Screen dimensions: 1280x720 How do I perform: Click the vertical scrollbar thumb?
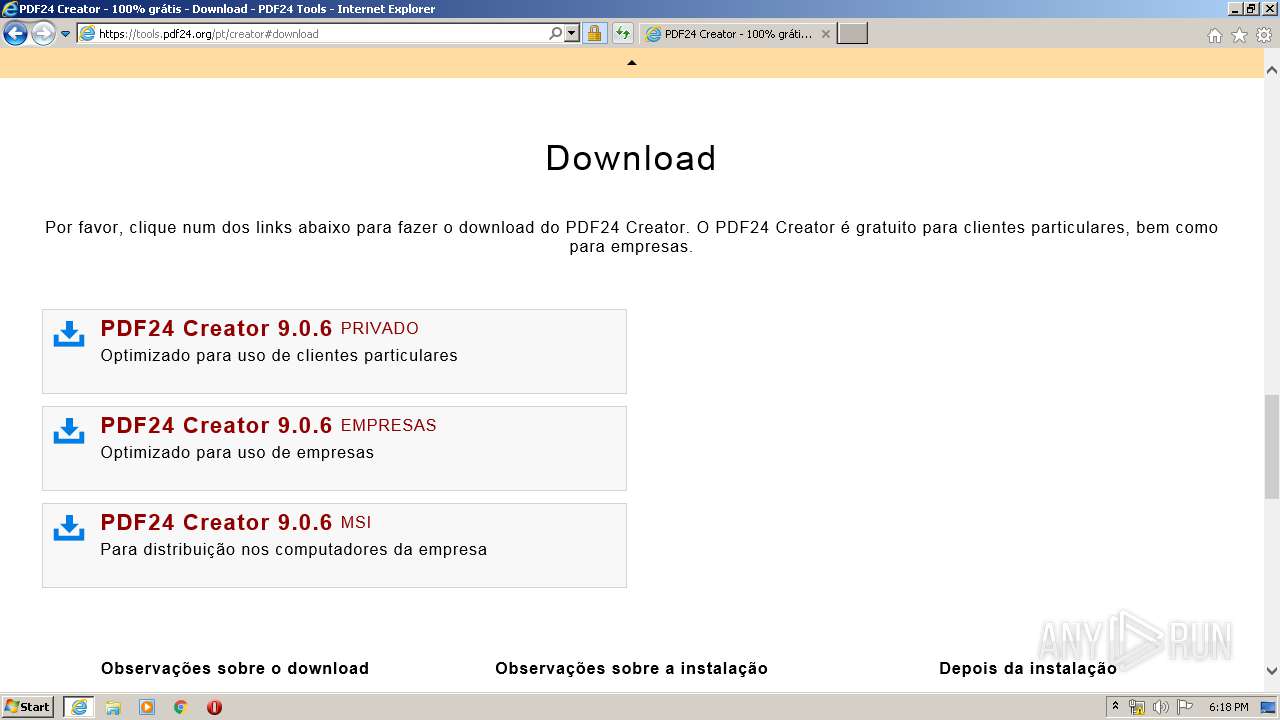pos(1272,446)
